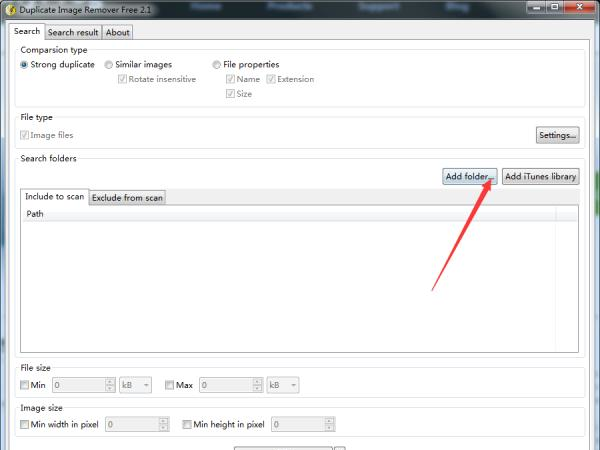Close the Duplicate Image Remover window
Image resolution: width=600 pixels, height=450 pixels.
pos(579,7)
